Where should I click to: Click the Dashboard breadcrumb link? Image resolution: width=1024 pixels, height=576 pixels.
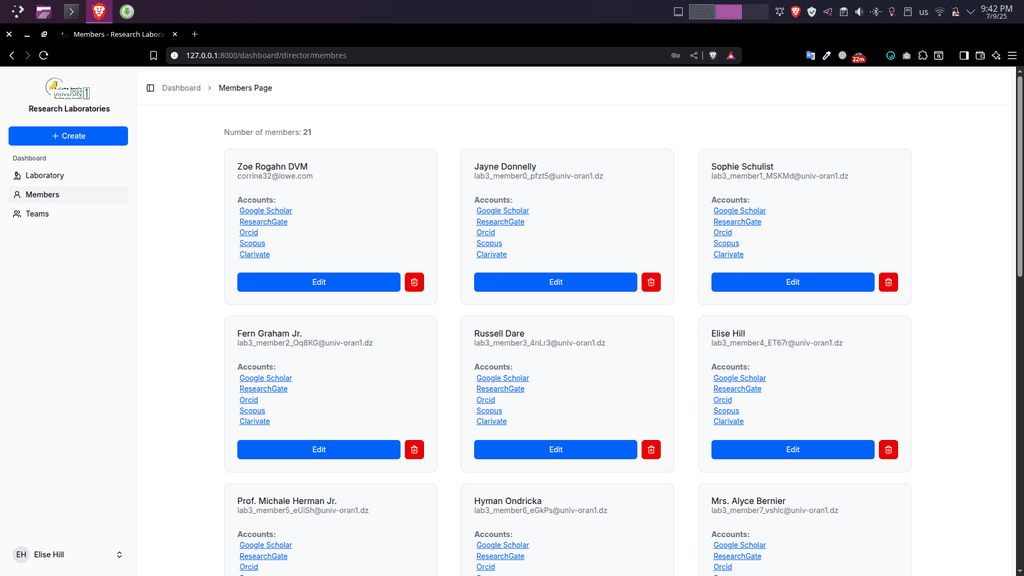coord(181,88)
